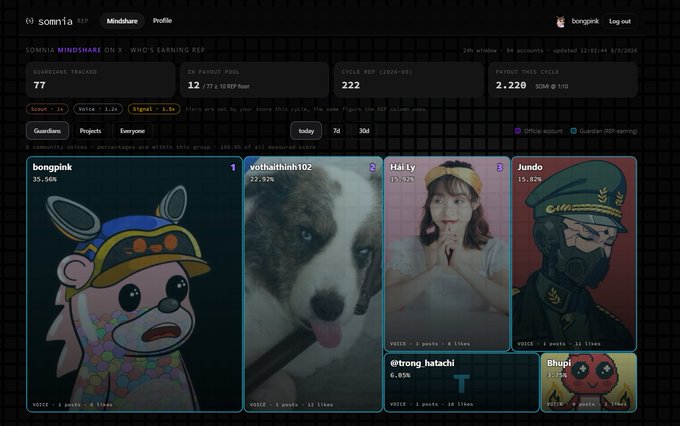Click the Signal 1.5x tier badge
680x426 pixels.
pos(154,109)
